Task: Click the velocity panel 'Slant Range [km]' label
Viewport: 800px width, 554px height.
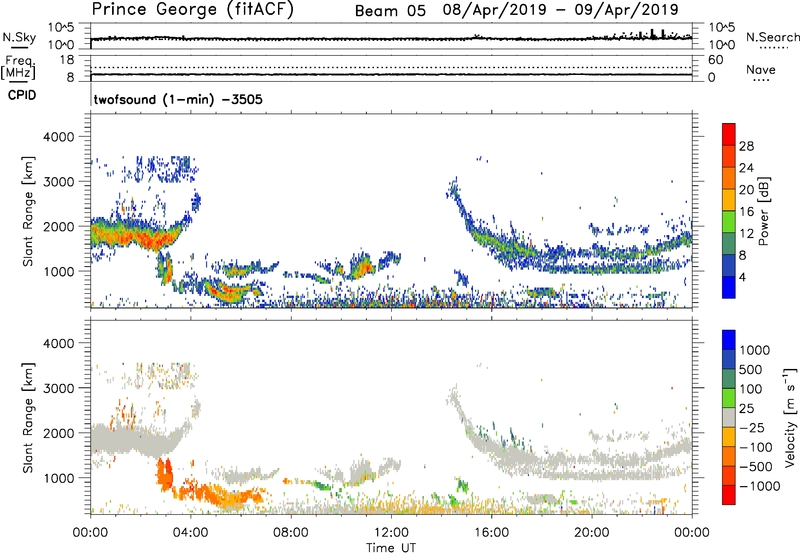Action: pyautogui.click(x=28, y=418)
